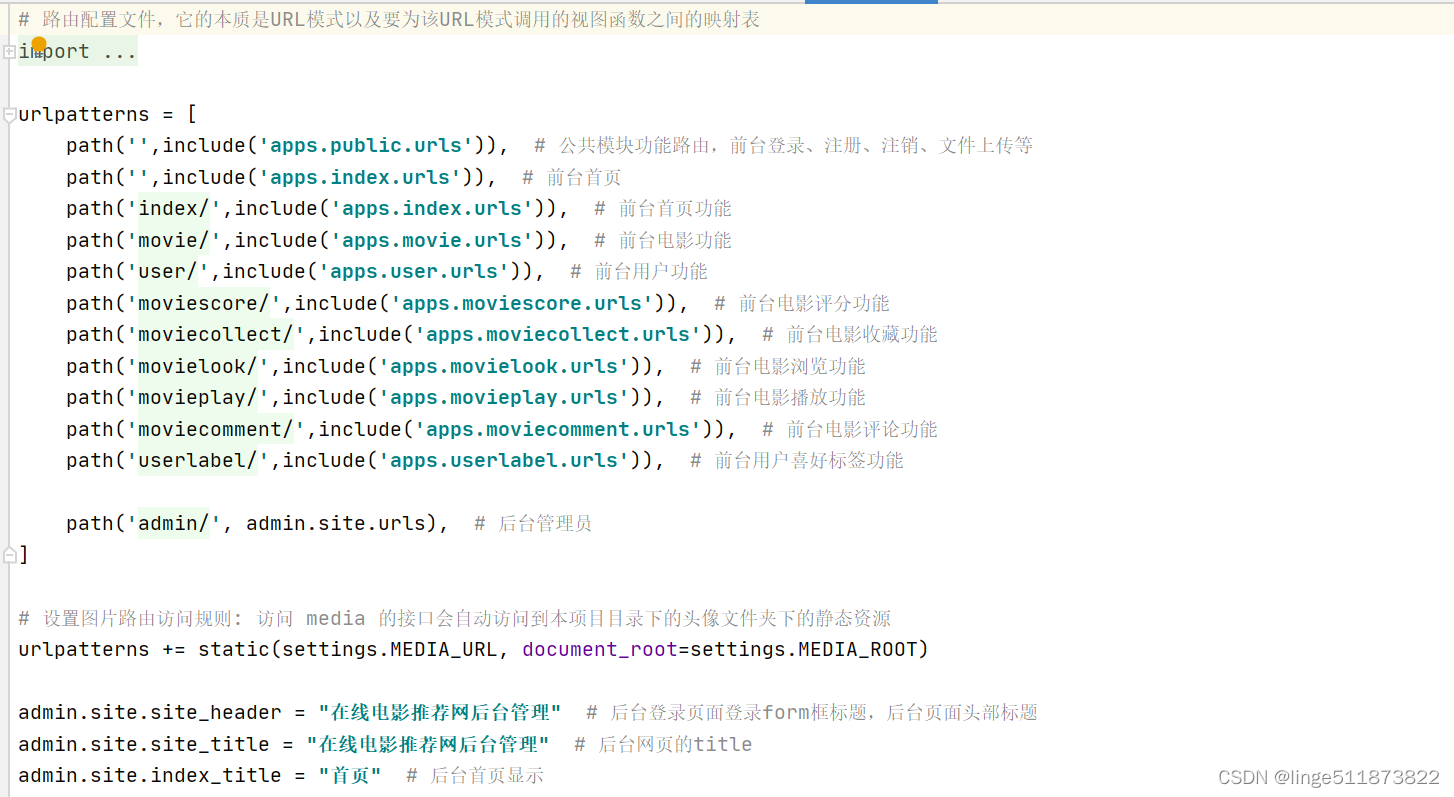This screenshot has height=797, width=1454.
Task: Click 'apps.movielook.urls' string
Action: pos(505,366)
